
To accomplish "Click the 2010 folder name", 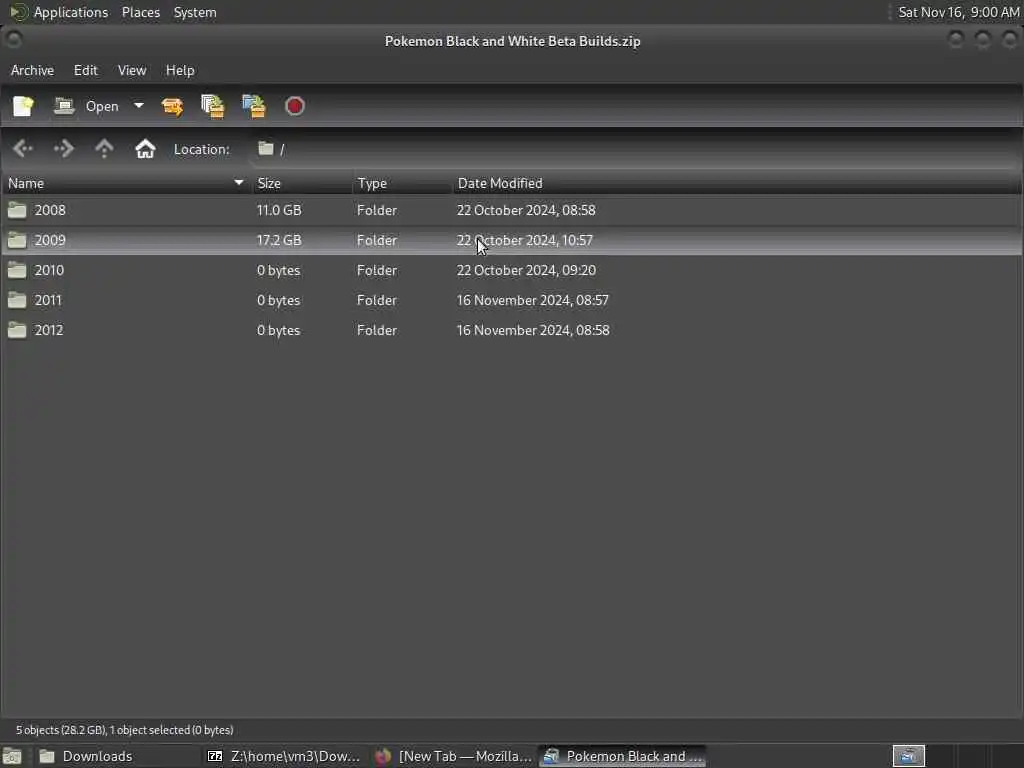I will 50,270.
